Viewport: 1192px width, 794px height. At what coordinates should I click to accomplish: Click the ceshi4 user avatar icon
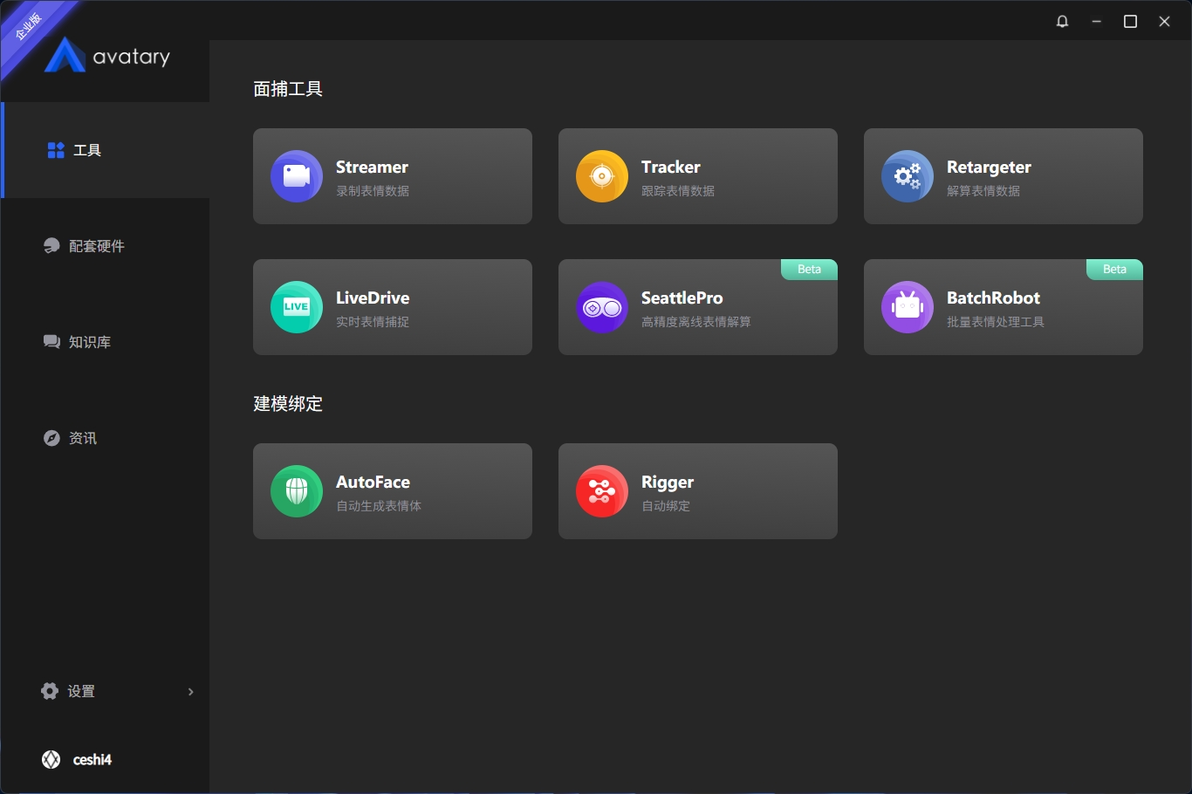pos(51,759)
